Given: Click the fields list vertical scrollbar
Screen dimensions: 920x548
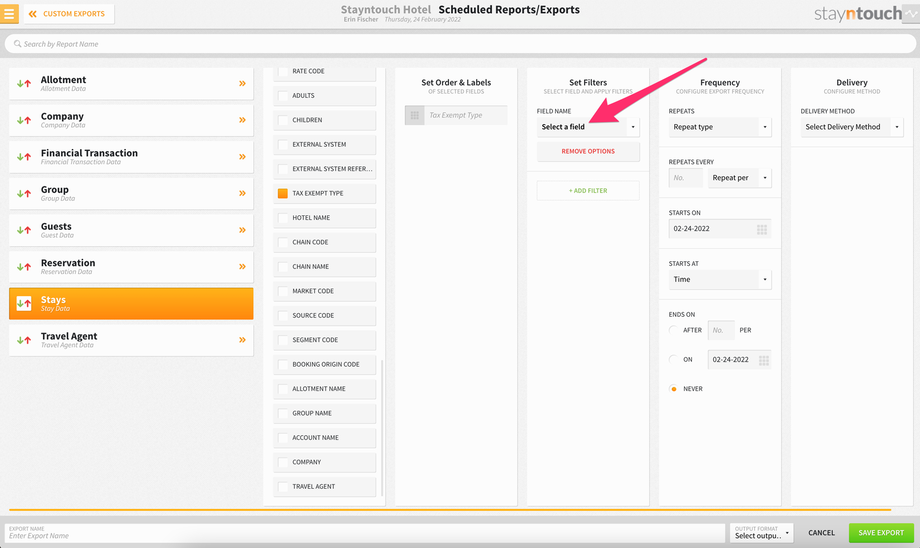Looking at the screenshot, I should 382,428.
